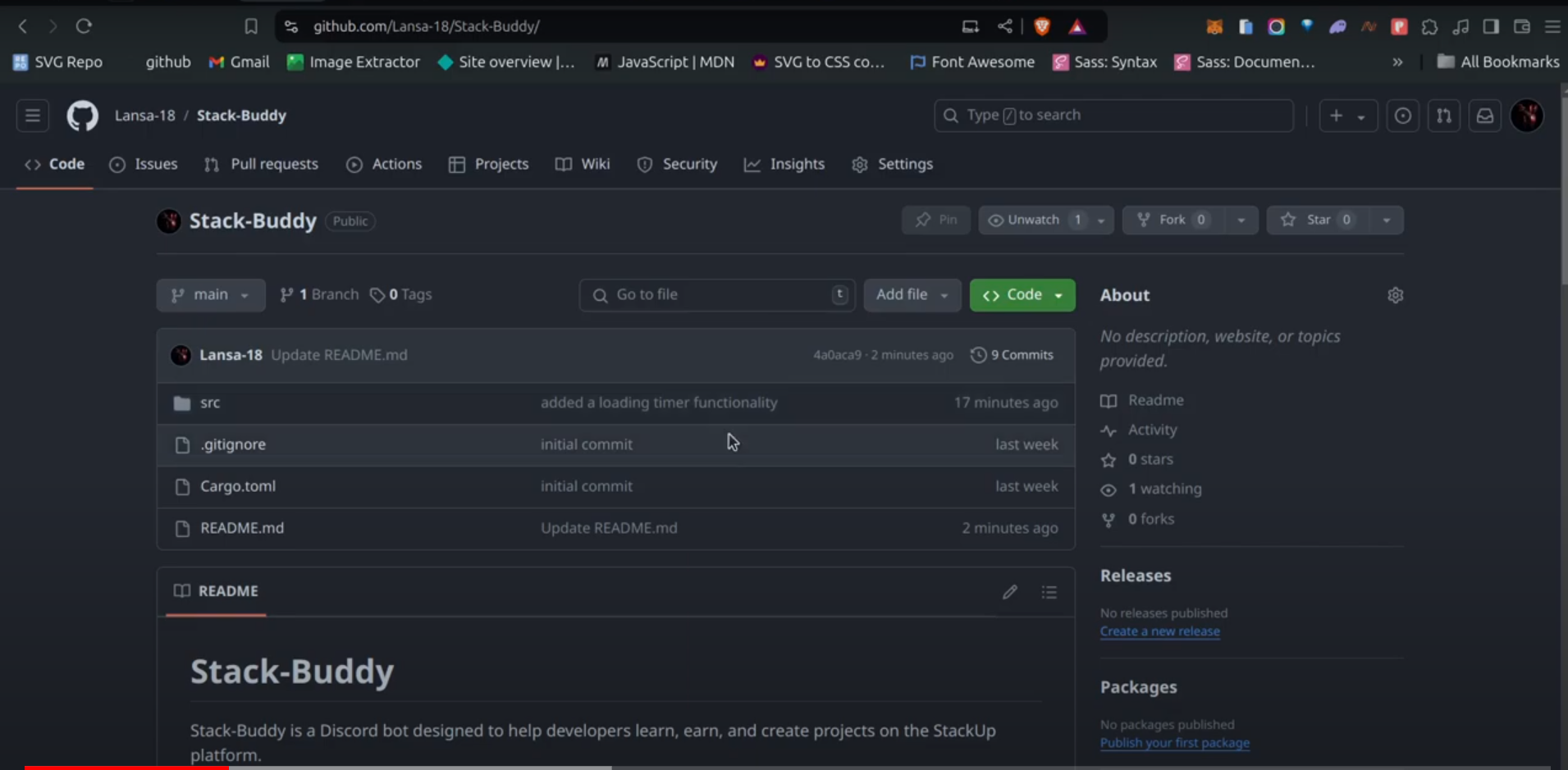Image resolution: width=1568 pixels, height=770 pixels.
Task: Open the All Bookmarks folder
Action: coord(1498,62)
